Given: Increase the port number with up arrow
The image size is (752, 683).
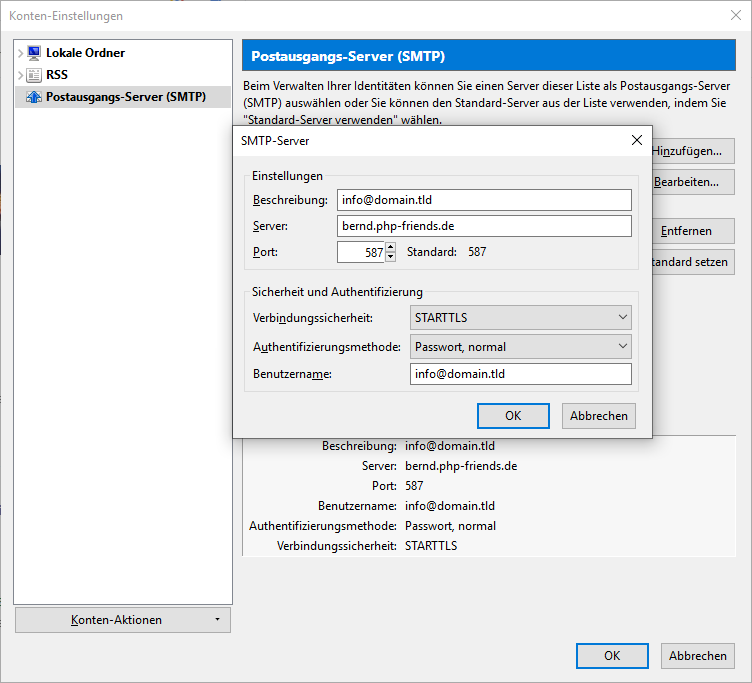Looking at the screenshot, I should (x=391, y=247).
